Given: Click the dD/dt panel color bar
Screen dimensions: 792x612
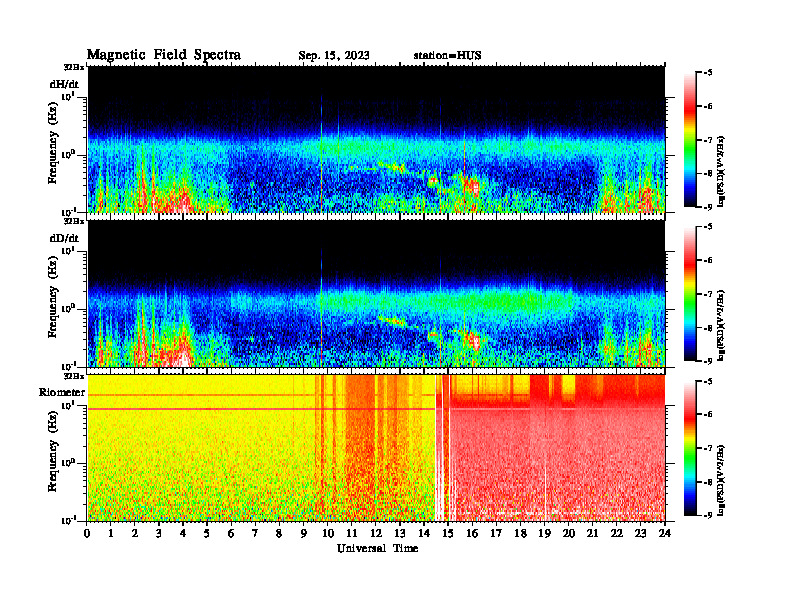Looking at the screenshot, I should (x=690, y=294).
